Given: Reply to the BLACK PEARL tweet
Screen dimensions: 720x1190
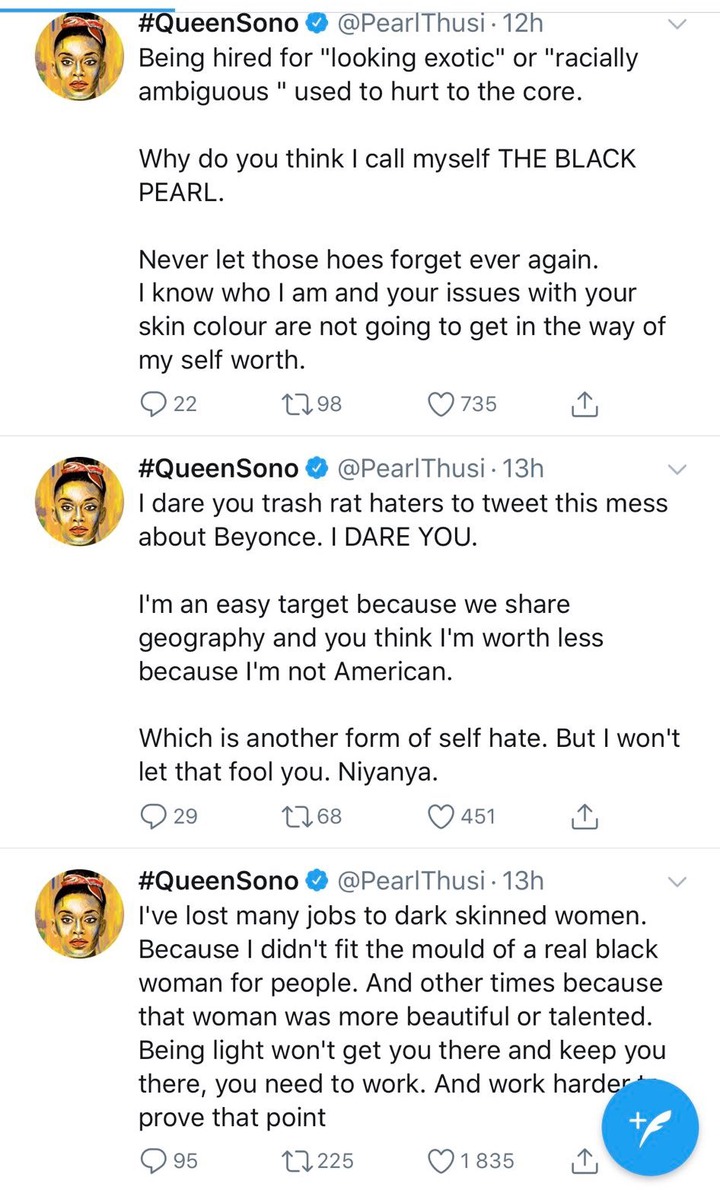Looking at the screenshot, I should point(153,404).
